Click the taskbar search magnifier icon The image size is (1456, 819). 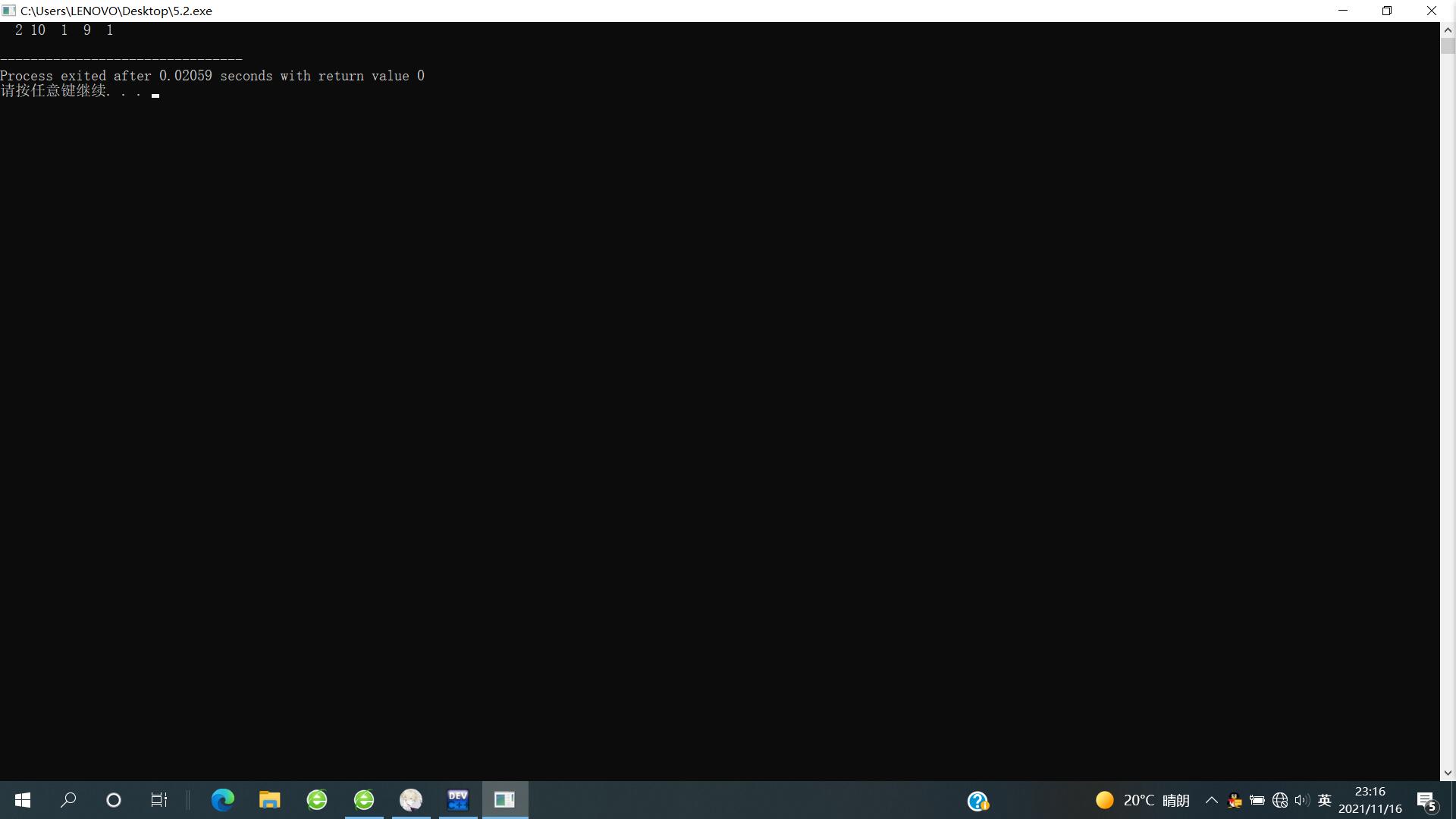tap(68, 800)
